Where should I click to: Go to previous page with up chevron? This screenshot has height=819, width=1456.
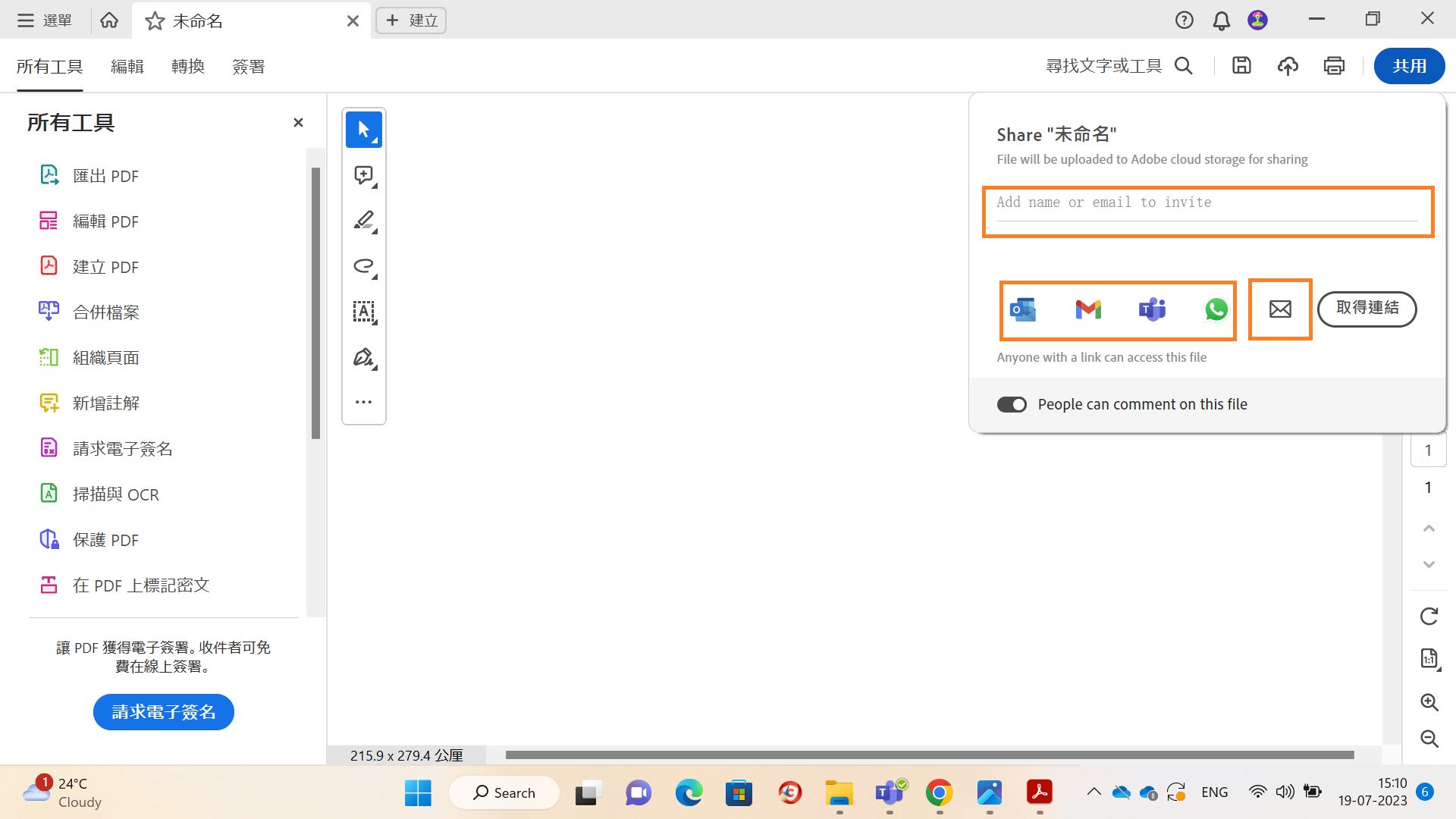[1429, 528]
